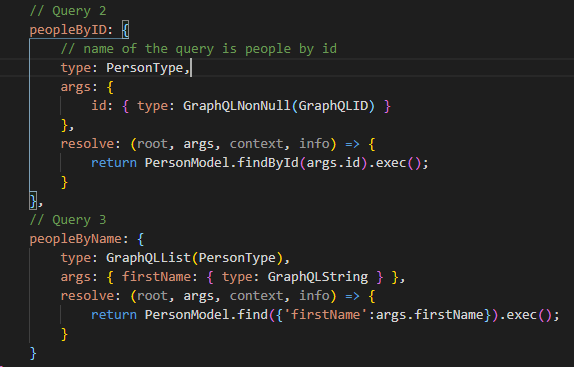Image resolution: width=574 pixels, height=367 pixels.
Task: Click the return keyword before PersonModel.findById
Action: [x=114, y=163]
